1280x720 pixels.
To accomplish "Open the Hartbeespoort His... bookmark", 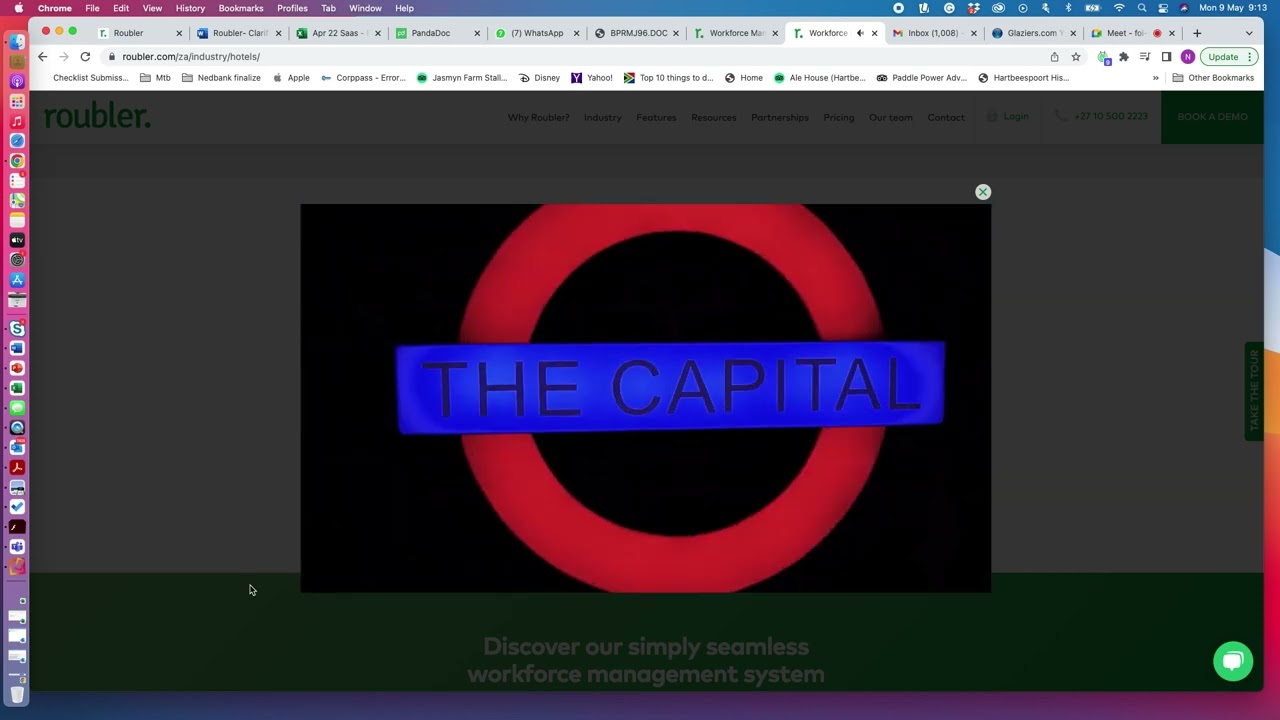I will 1024,78.
